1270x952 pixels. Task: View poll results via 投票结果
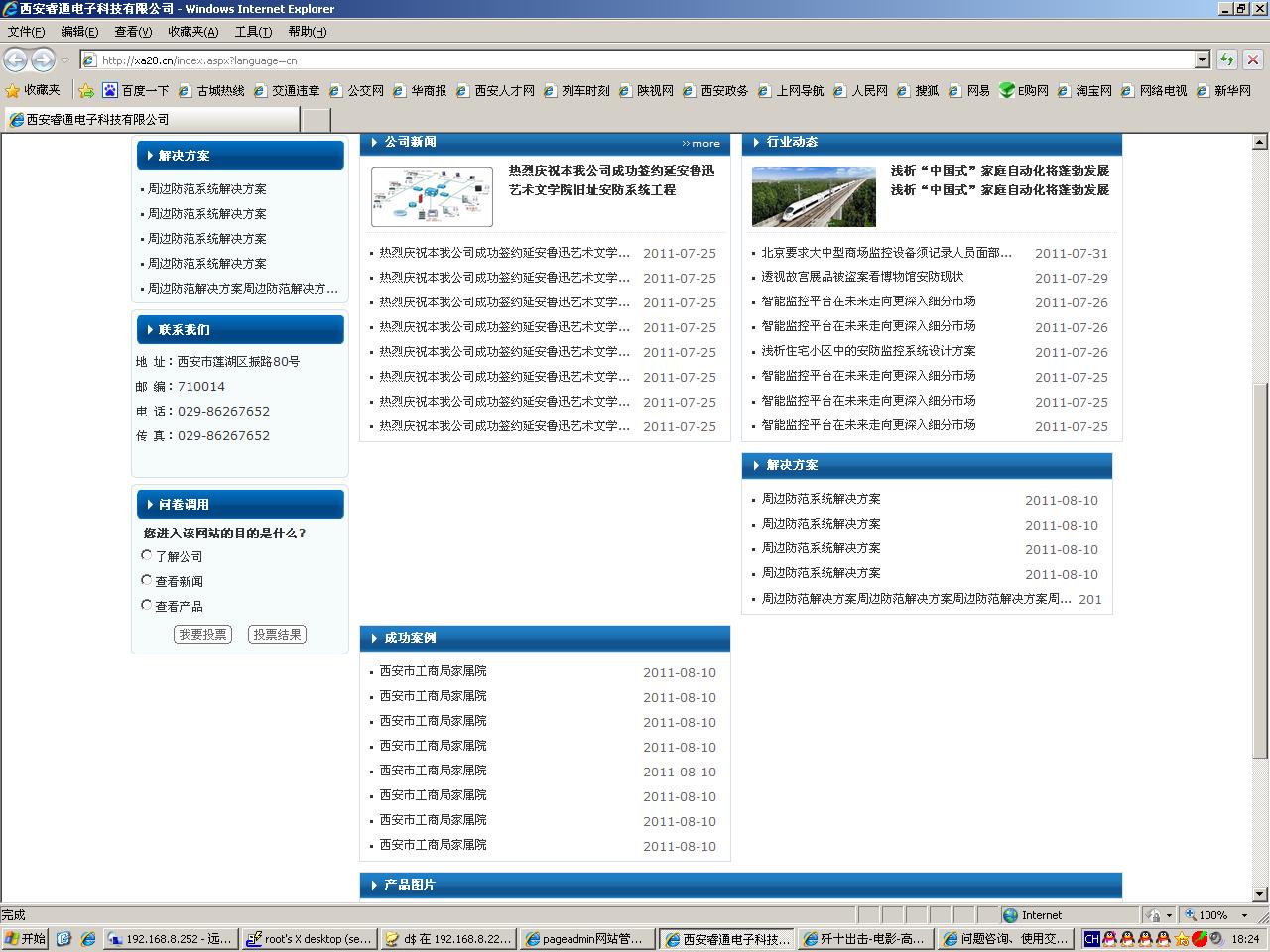point(277,634)
